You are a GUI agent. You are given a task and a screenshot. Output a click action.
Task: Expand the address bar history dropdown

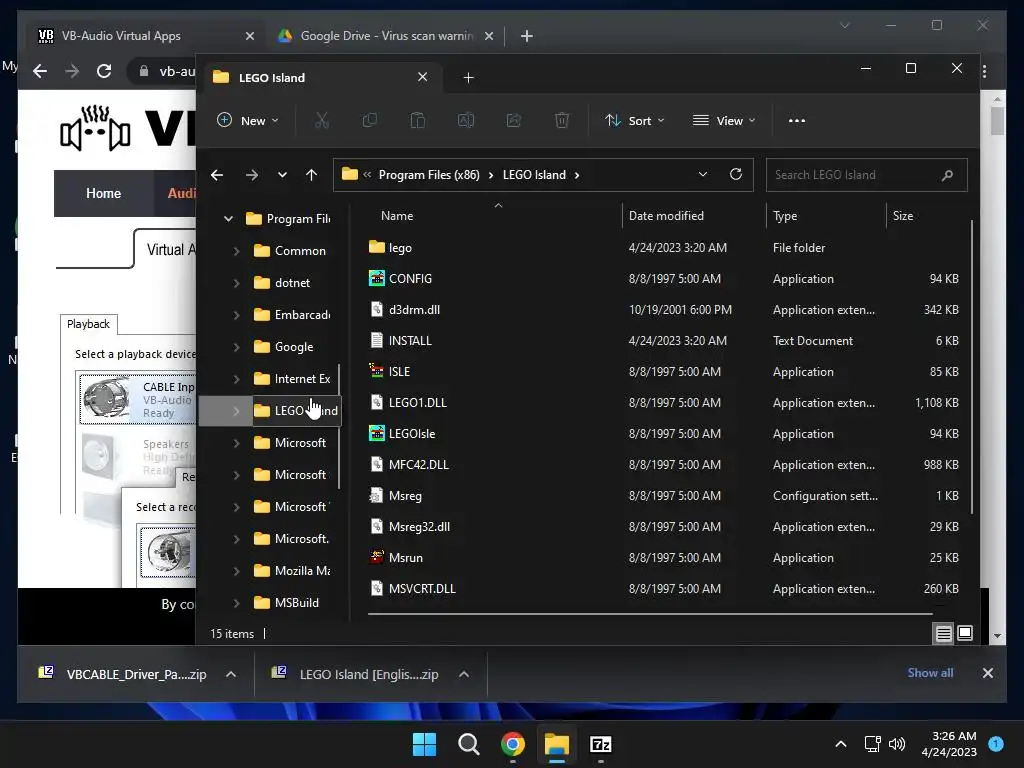[703, 174]
